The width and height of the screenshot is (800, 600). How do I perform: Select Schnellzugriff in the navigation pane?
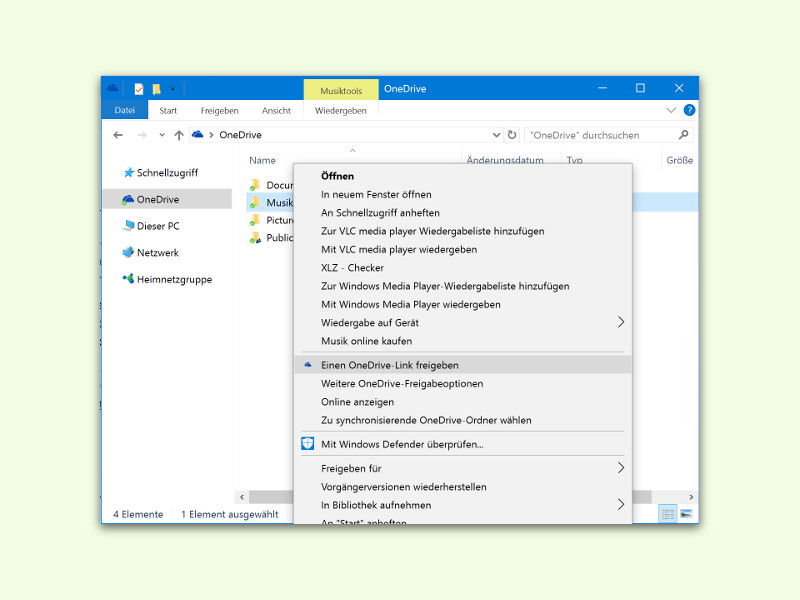[167, 173]
